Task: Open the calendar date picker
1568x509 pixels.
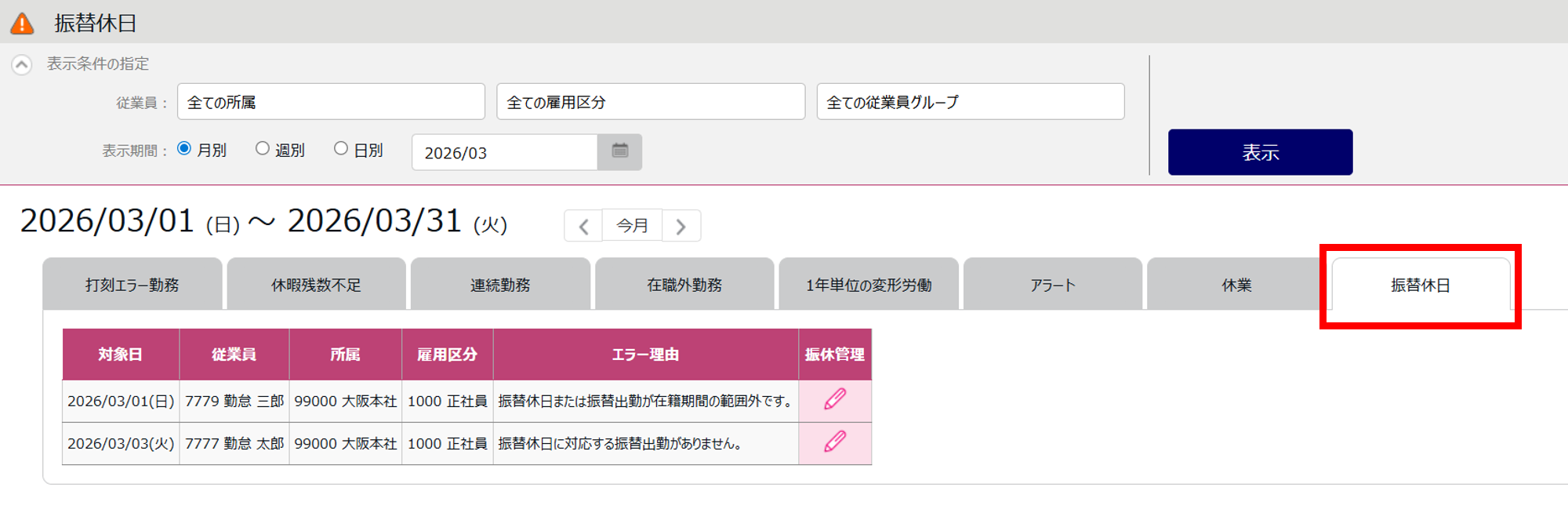Action: coord(619,151)
